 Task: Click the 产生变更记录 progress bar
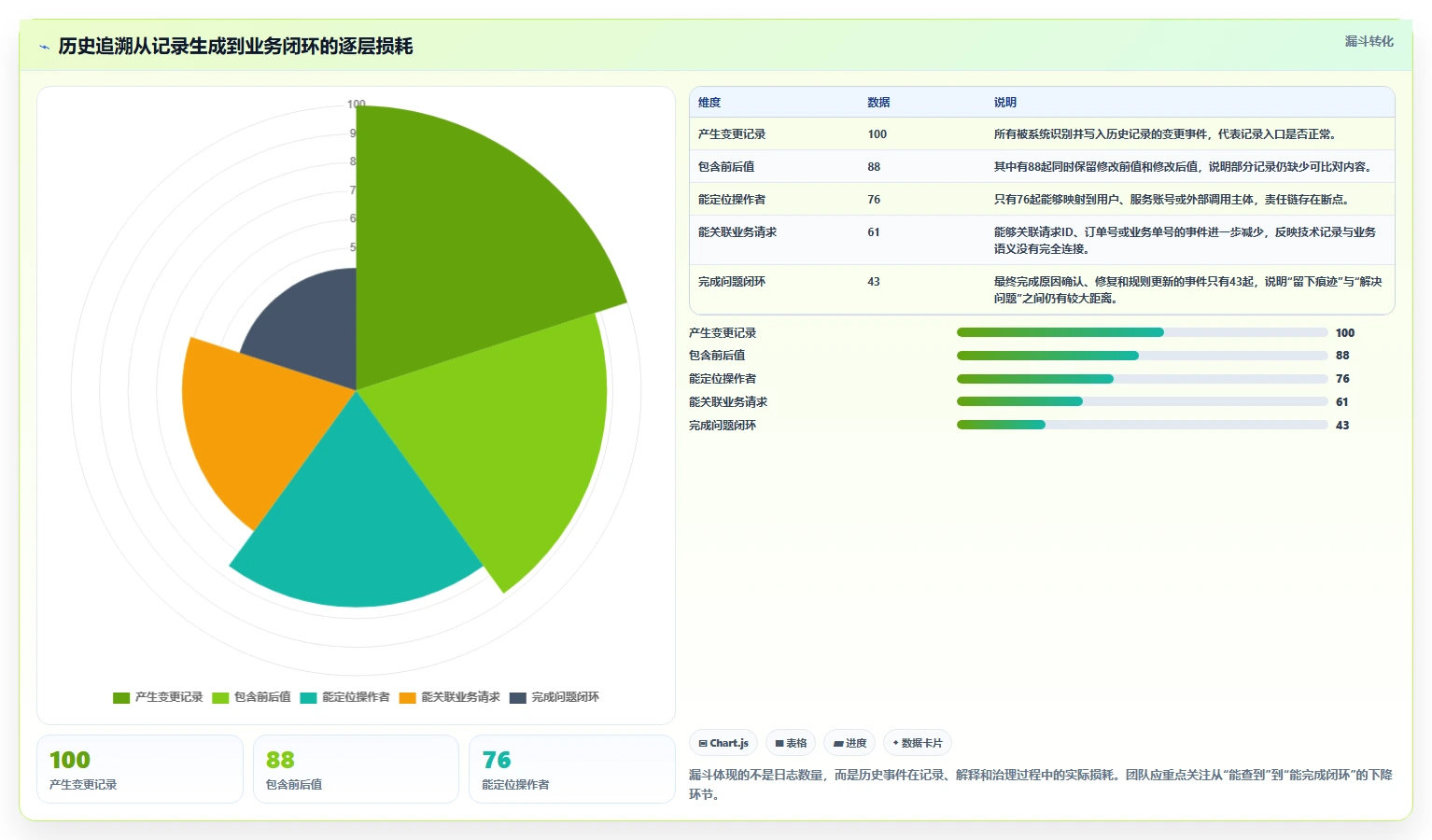tap(1142, 332)
